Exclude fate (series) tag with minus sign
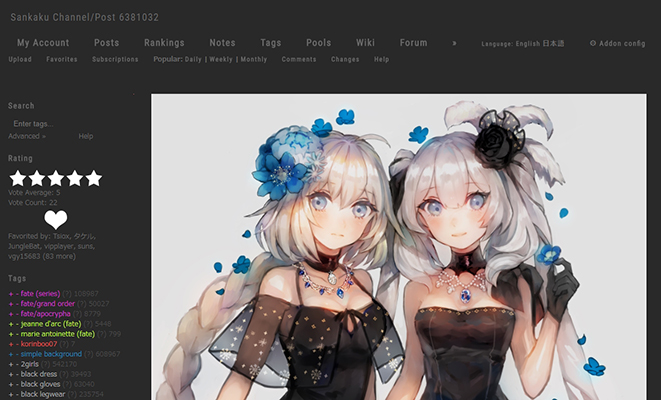 [17, 294]
